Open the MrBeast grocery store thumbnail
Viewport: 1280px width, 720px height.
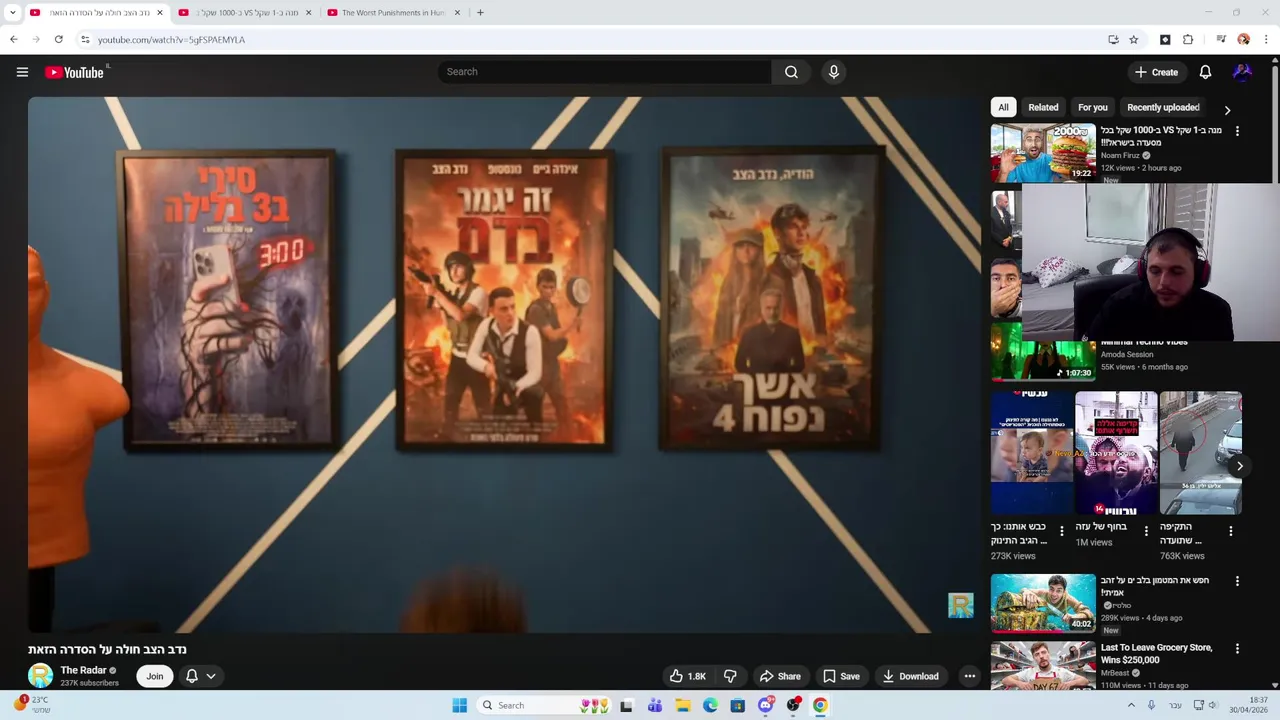(x=1043, y=666)
